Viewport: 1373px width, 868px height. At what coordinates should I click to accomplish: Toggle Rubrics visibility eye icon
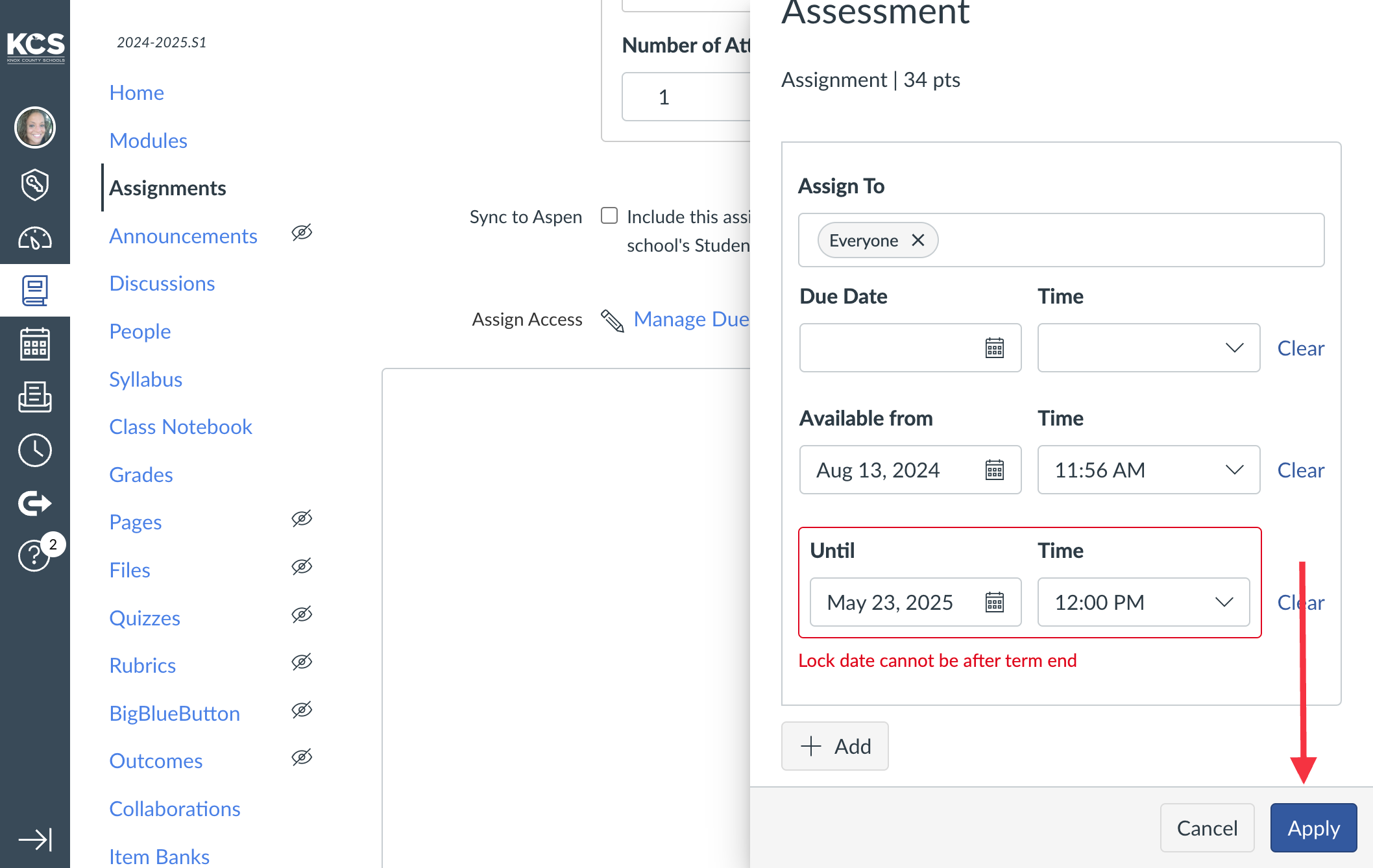(x=302, y=662)
